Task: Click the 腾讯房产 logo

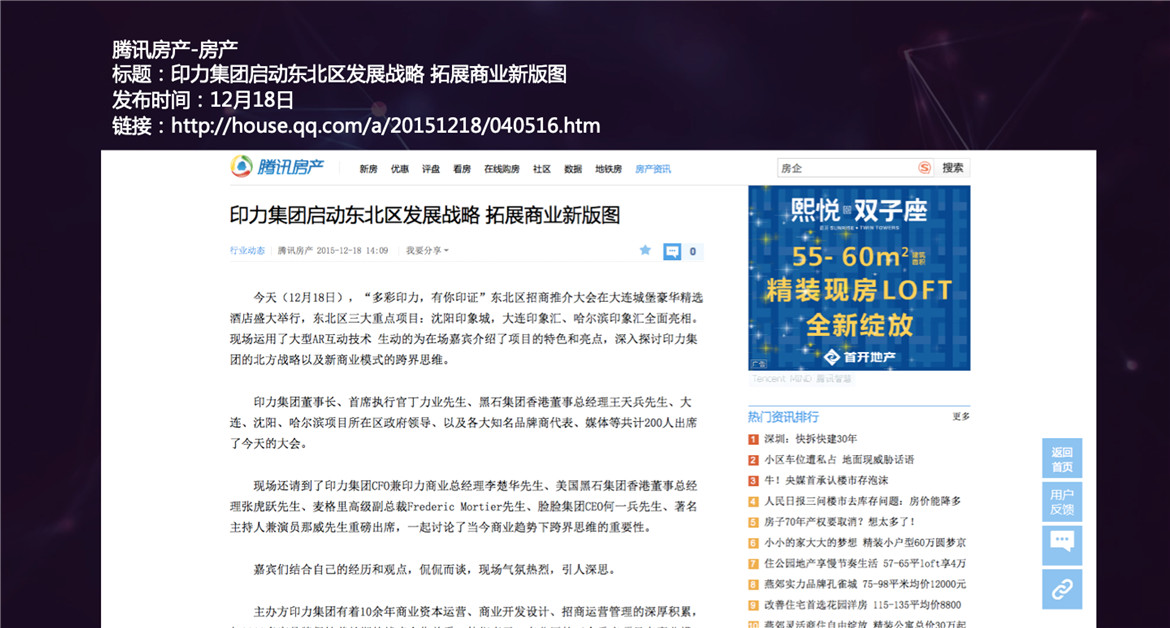Action: tap(277, 167)
